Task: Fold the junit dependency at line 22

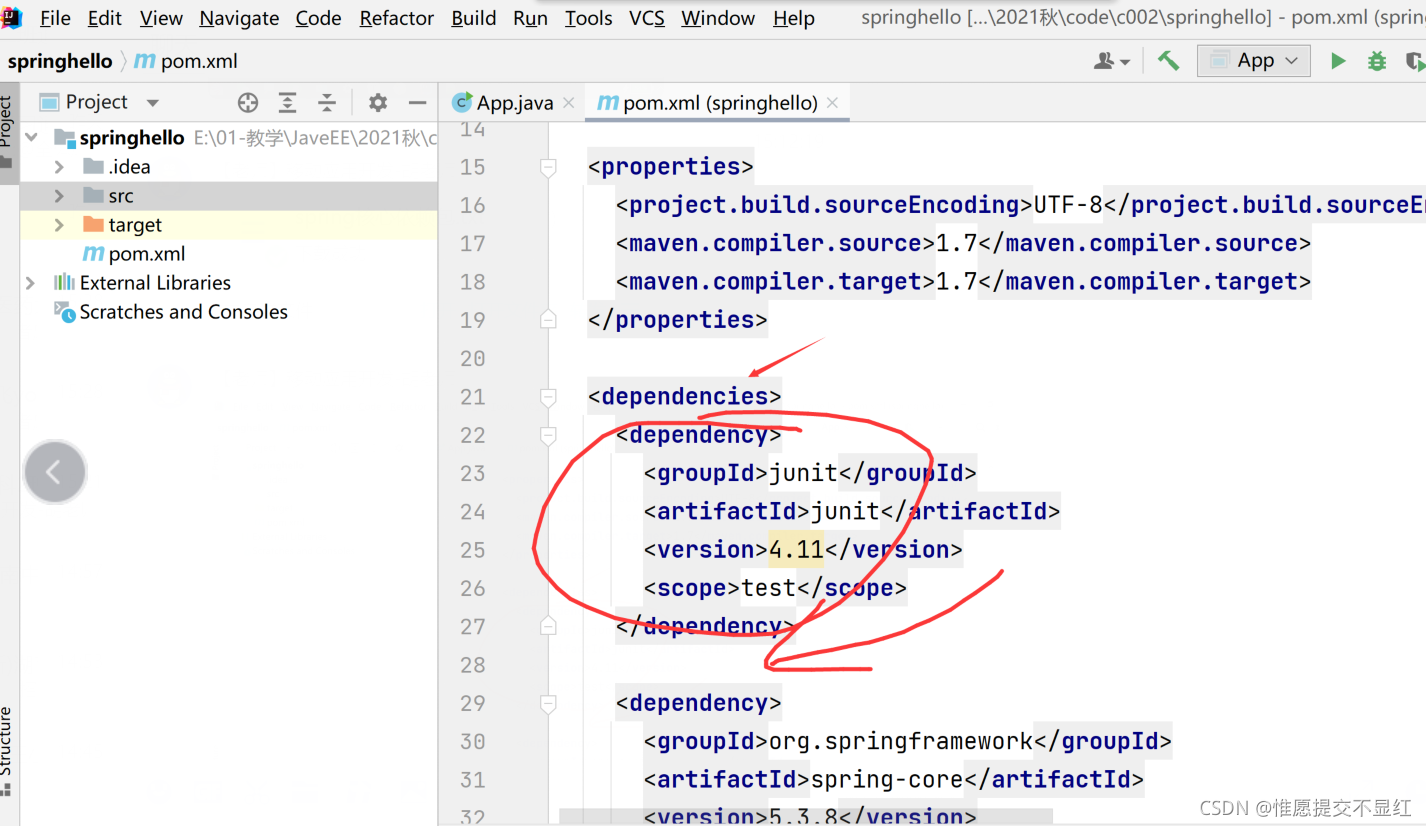Action: click(547, 435)
